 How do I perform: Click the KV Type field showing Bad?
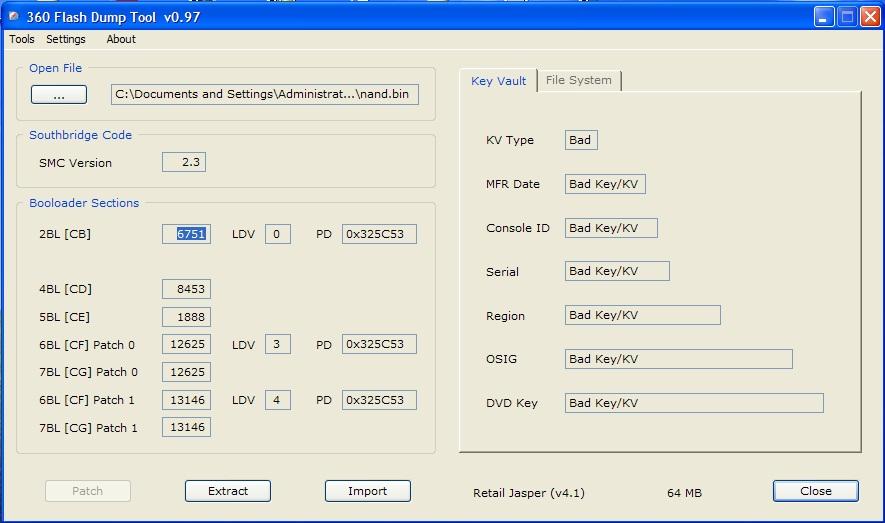581,140
